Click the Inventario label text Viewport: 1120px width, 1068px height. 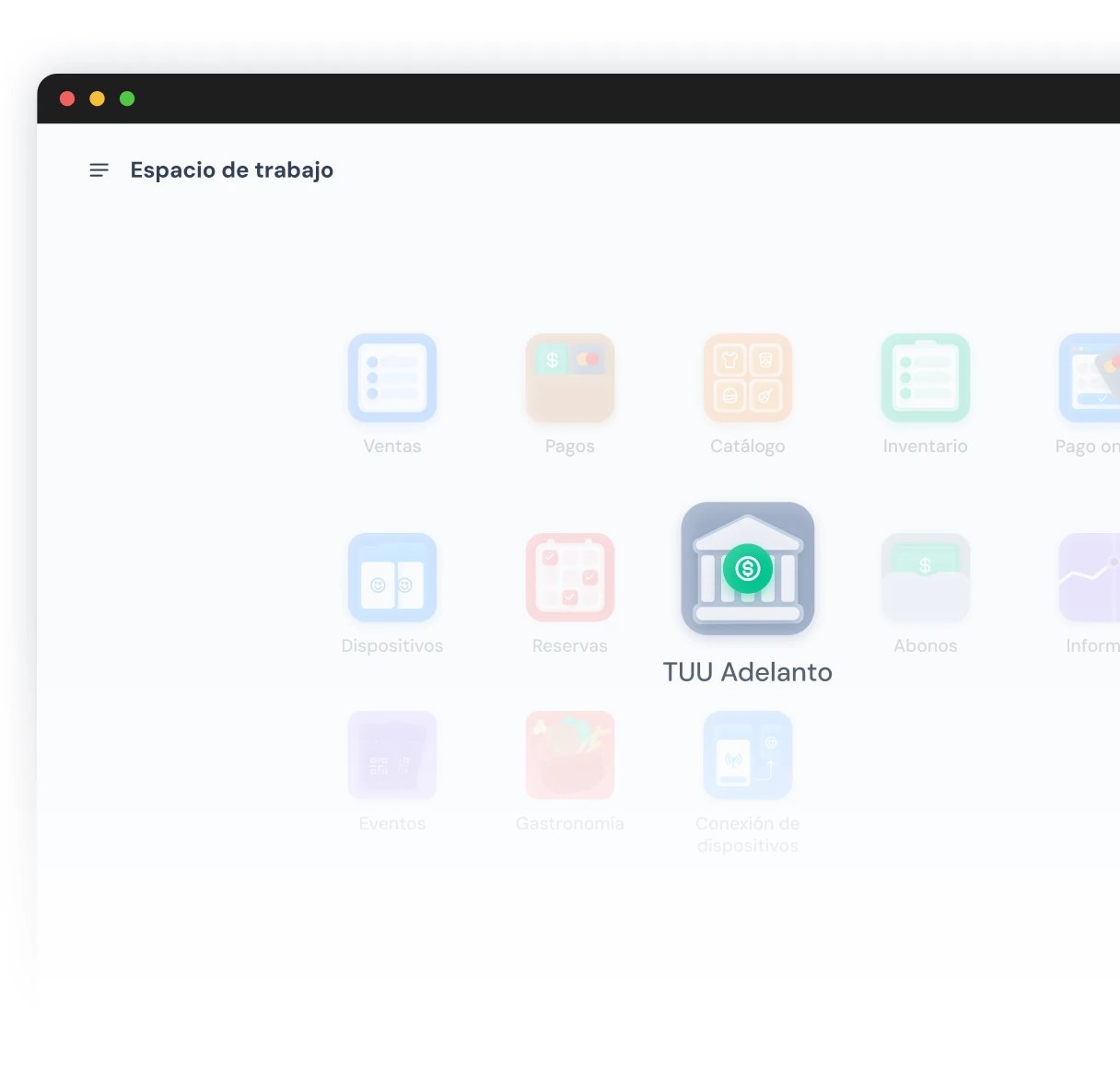tap(926, 447)
